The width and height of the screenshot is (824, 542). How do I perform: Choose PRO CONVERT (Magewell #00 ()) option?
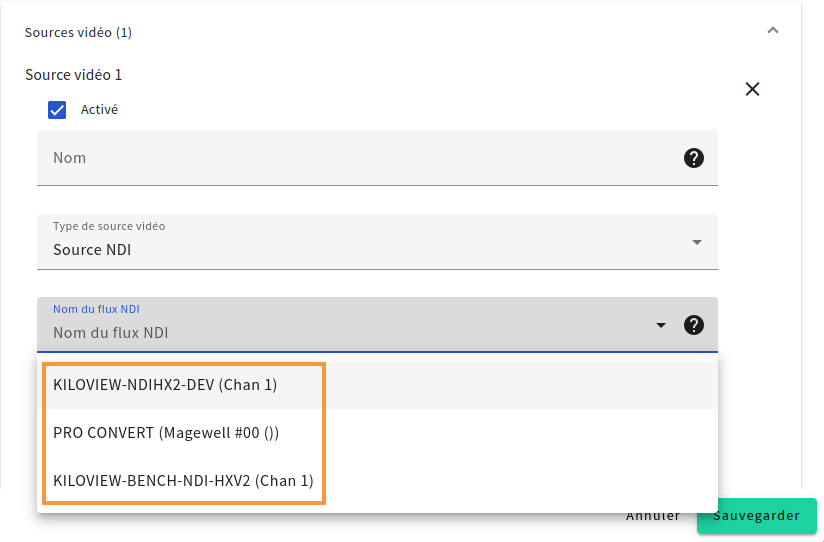click(377, 433)
